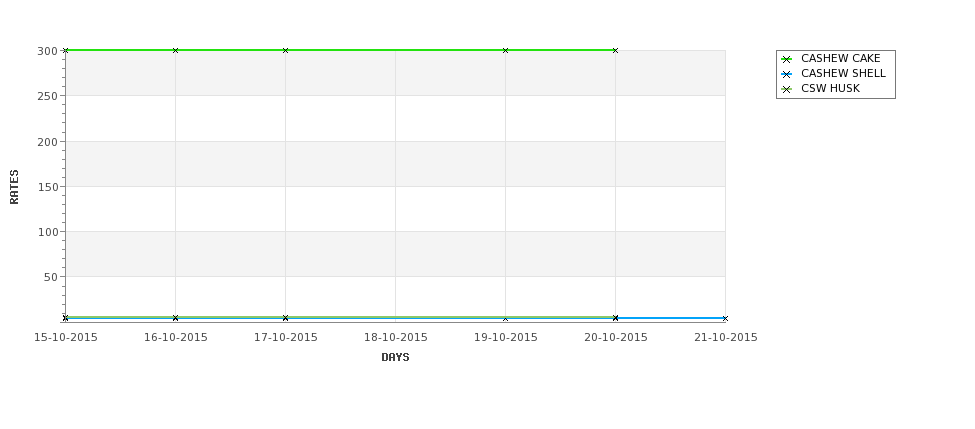The height and width of the screenshot is (429, 975).
Task: Select the CASHEW SHELL legend label
Action: (843, 73)
